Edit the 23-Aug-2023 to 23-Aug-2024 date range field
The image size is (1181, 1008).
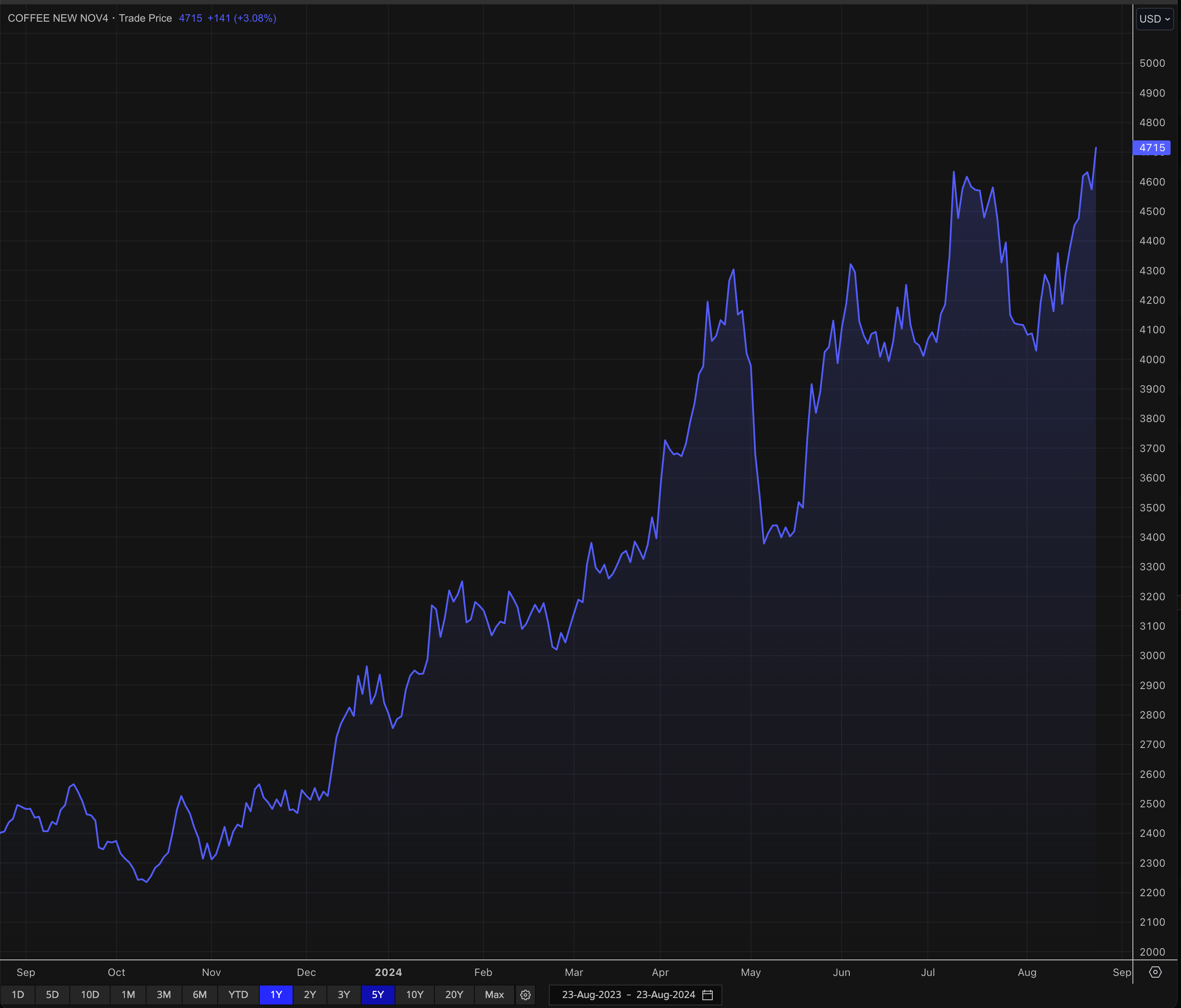[636, 995]
